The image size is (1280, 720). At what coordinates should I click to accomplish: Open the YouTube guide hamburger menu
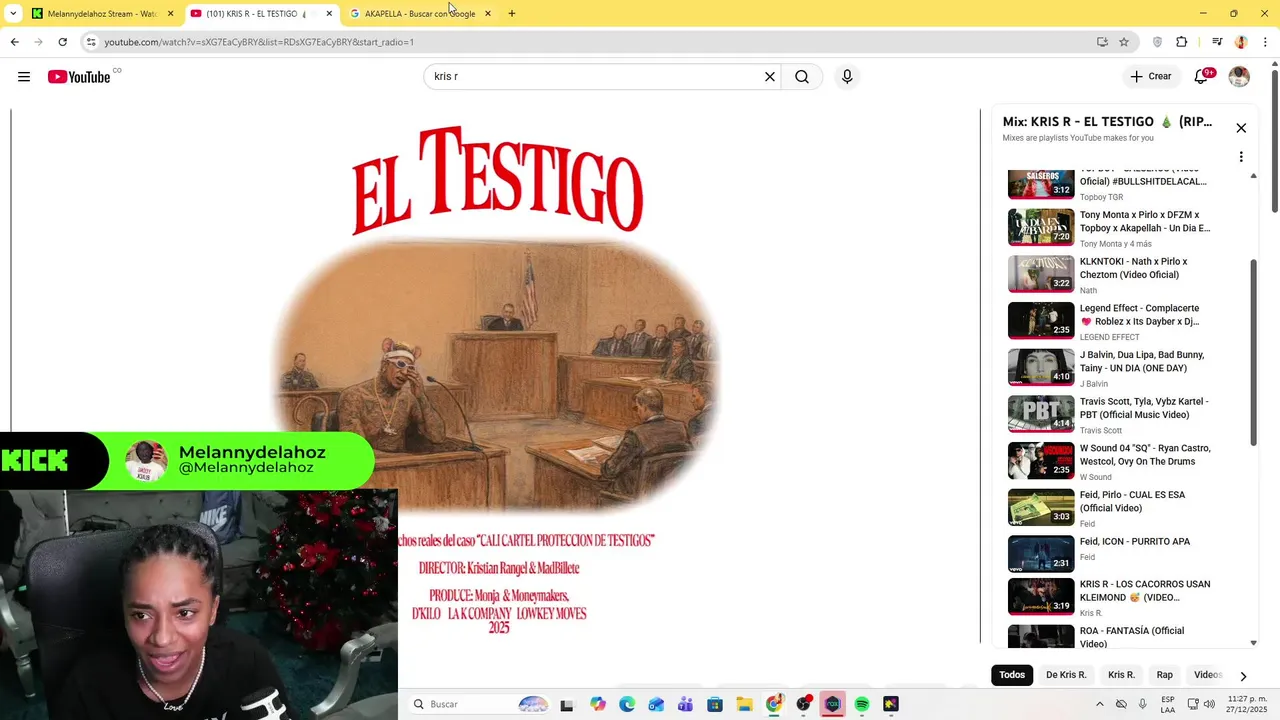pyautogui.click(x=24, y=77)
